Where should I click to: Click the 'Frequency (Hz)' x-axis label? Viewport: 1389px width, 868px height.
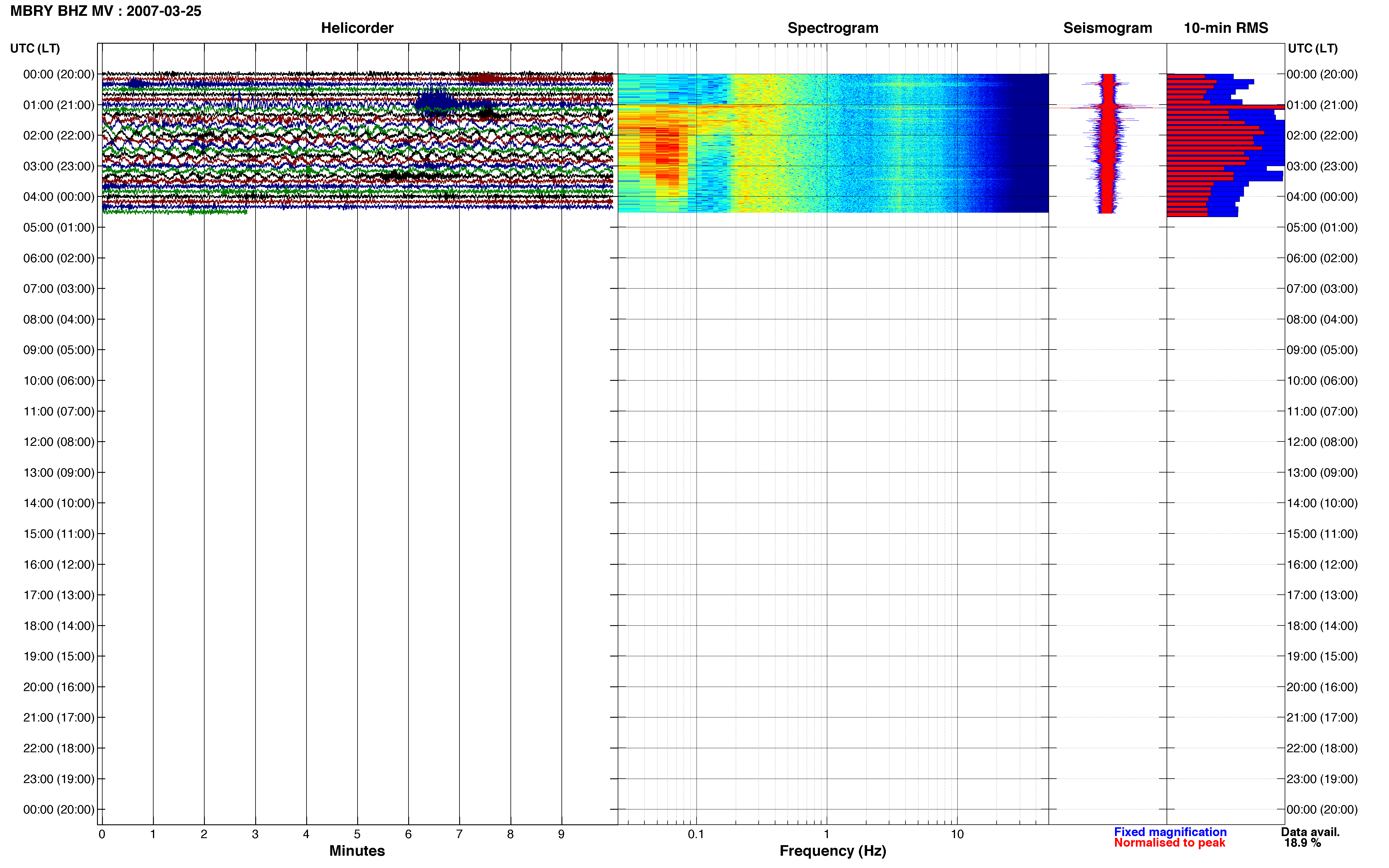tap(833, 851)
